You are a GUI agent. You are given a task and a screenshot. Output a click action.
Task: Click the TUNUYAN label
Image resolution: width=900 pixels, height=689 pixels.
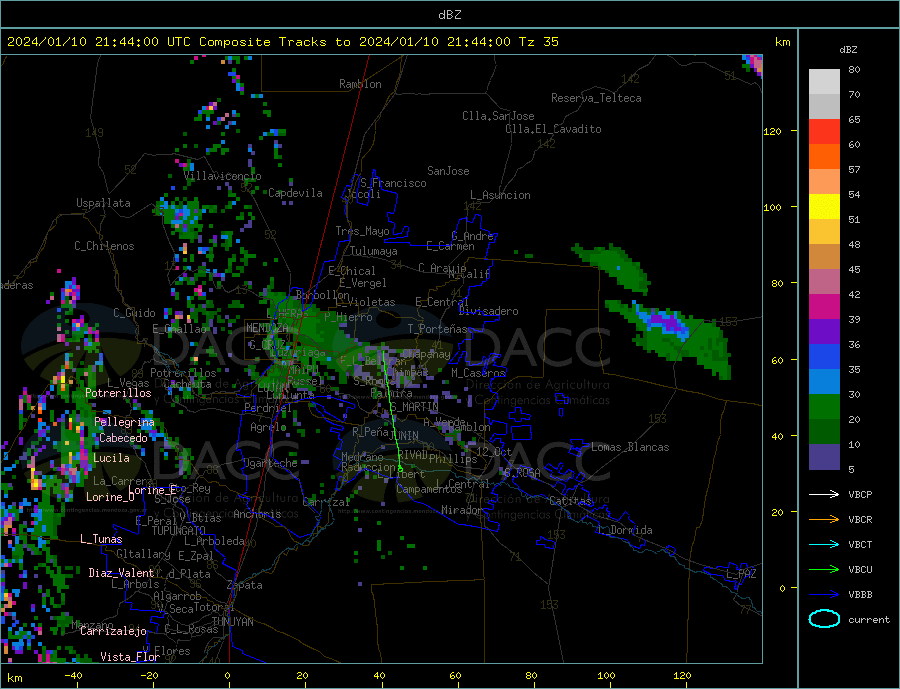click(232, 622)
